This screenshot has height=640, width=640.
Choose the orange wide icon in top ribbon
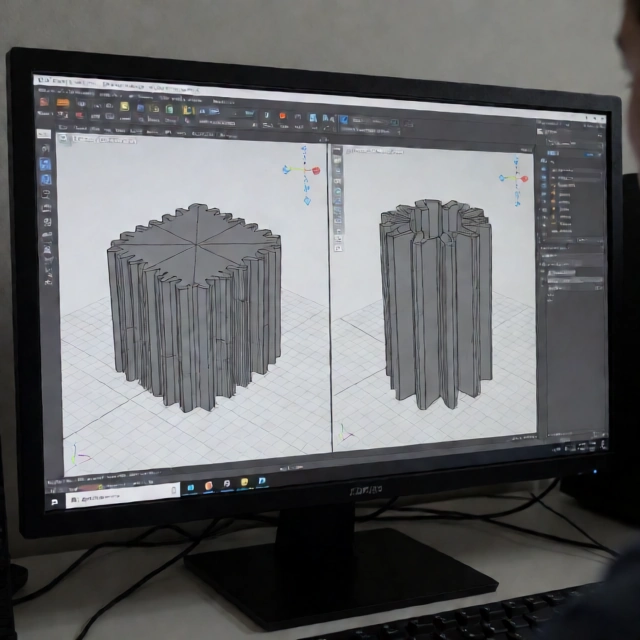click(62, 102)
